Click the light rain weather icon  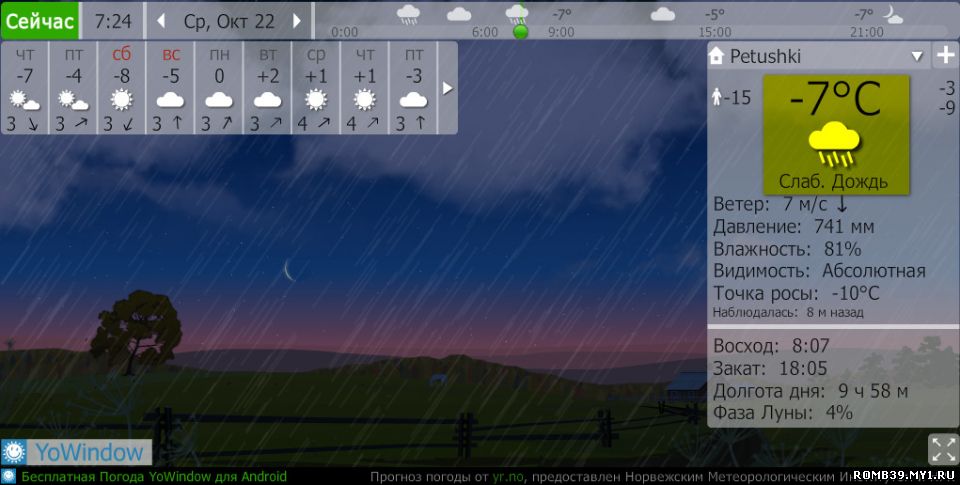coord(836,145)
